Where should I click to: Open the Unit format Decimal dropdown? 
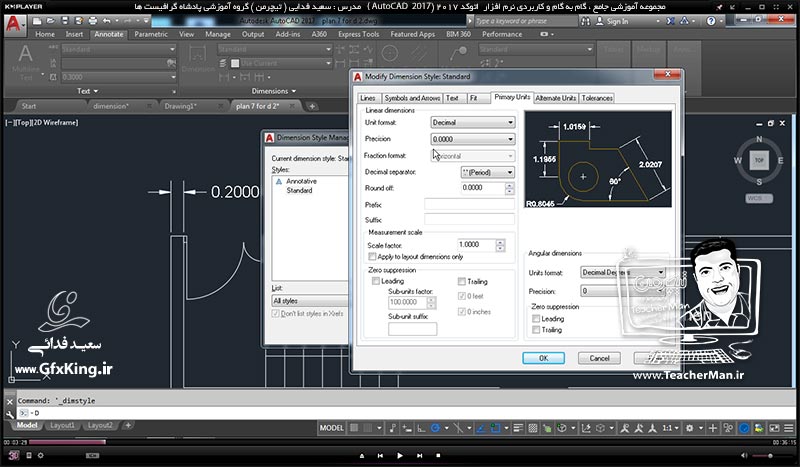[472, 122]
